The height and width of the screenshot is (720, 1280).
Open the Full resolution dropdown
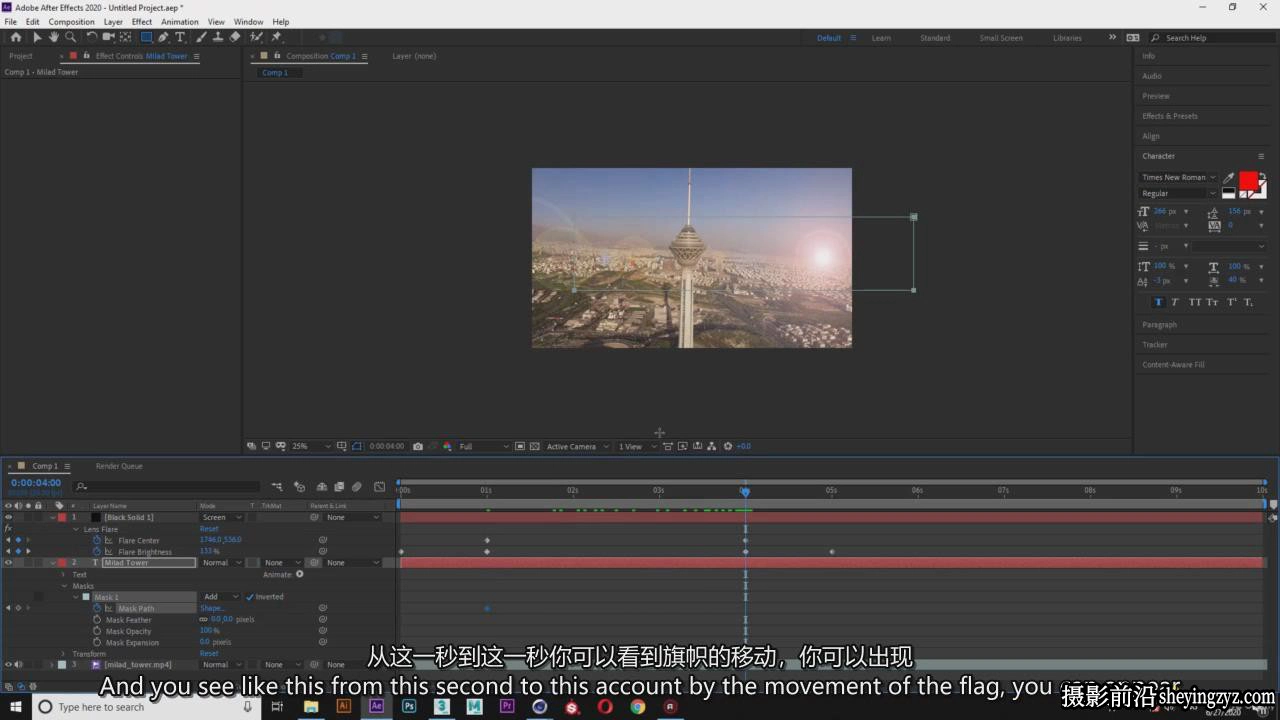pyautogui.click(x=484, y=446)
